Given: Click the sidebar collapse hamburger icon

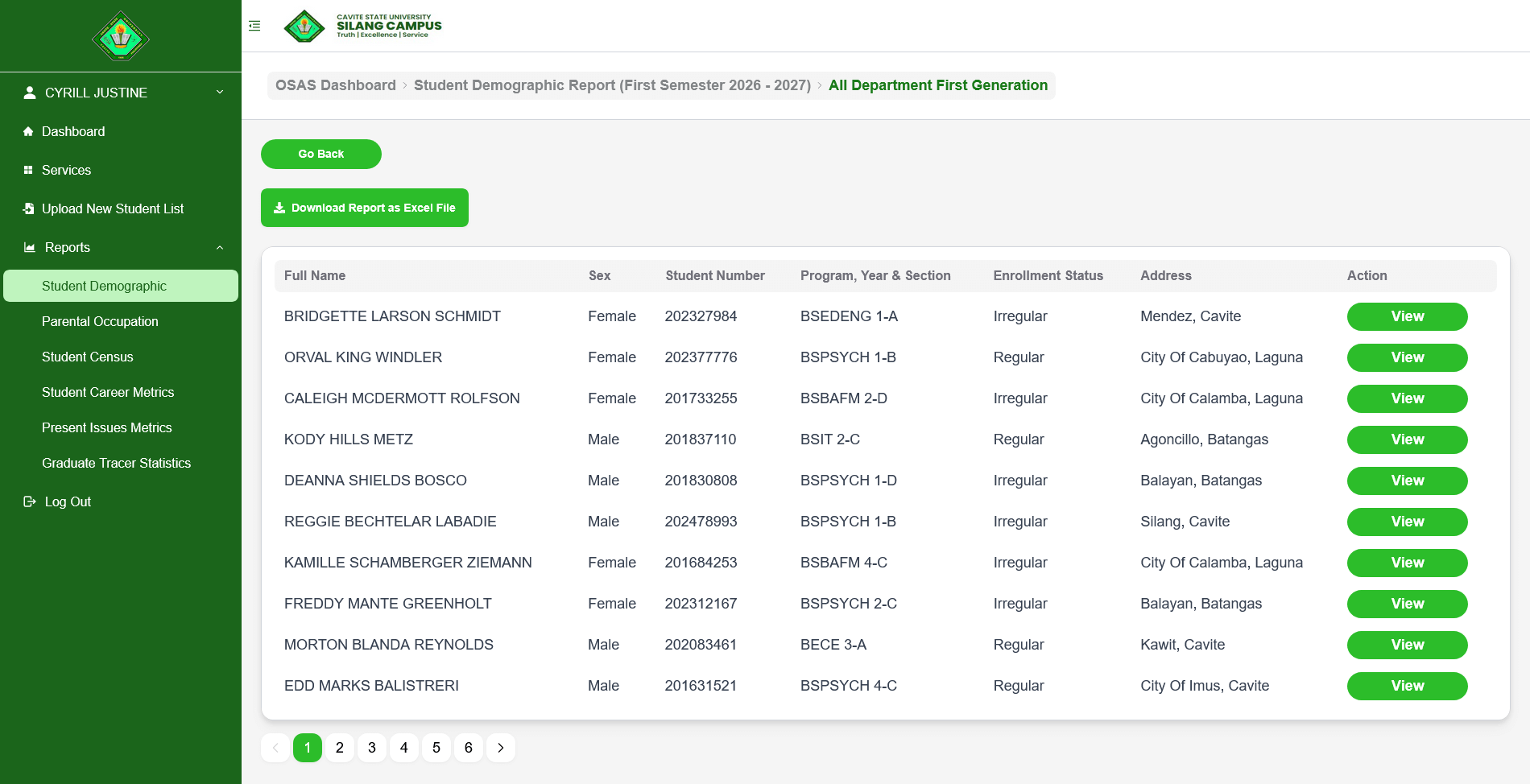Looking at the screenshot, I should [254, 26].
